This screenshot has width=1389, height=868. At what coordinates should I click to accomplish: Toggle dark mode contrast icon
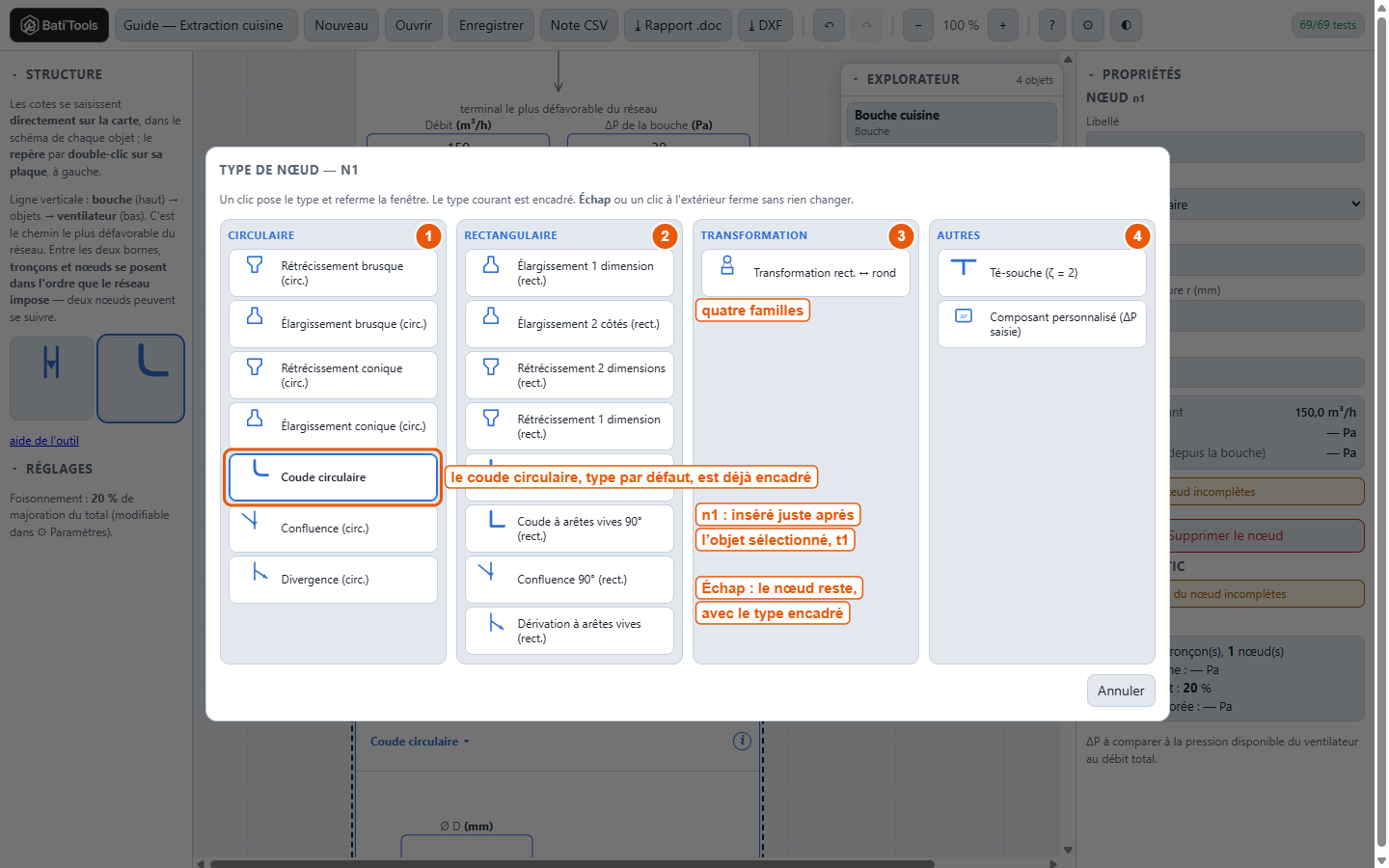tap(1126, 25)
